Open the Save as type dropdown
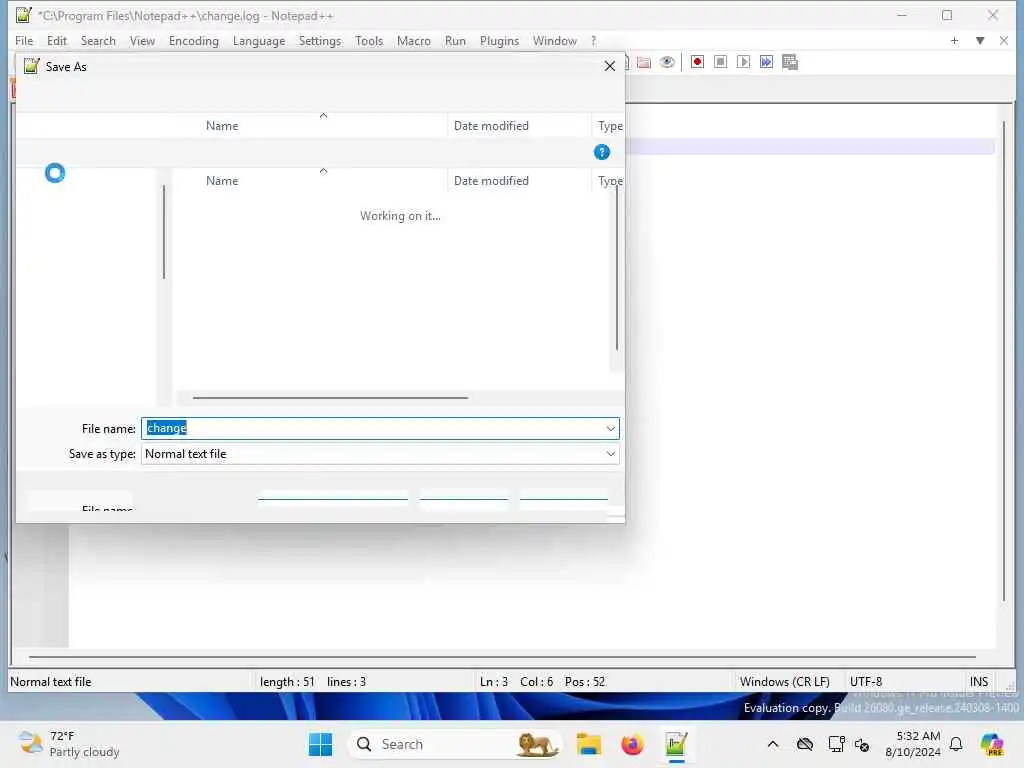 (x=610, y=454)
